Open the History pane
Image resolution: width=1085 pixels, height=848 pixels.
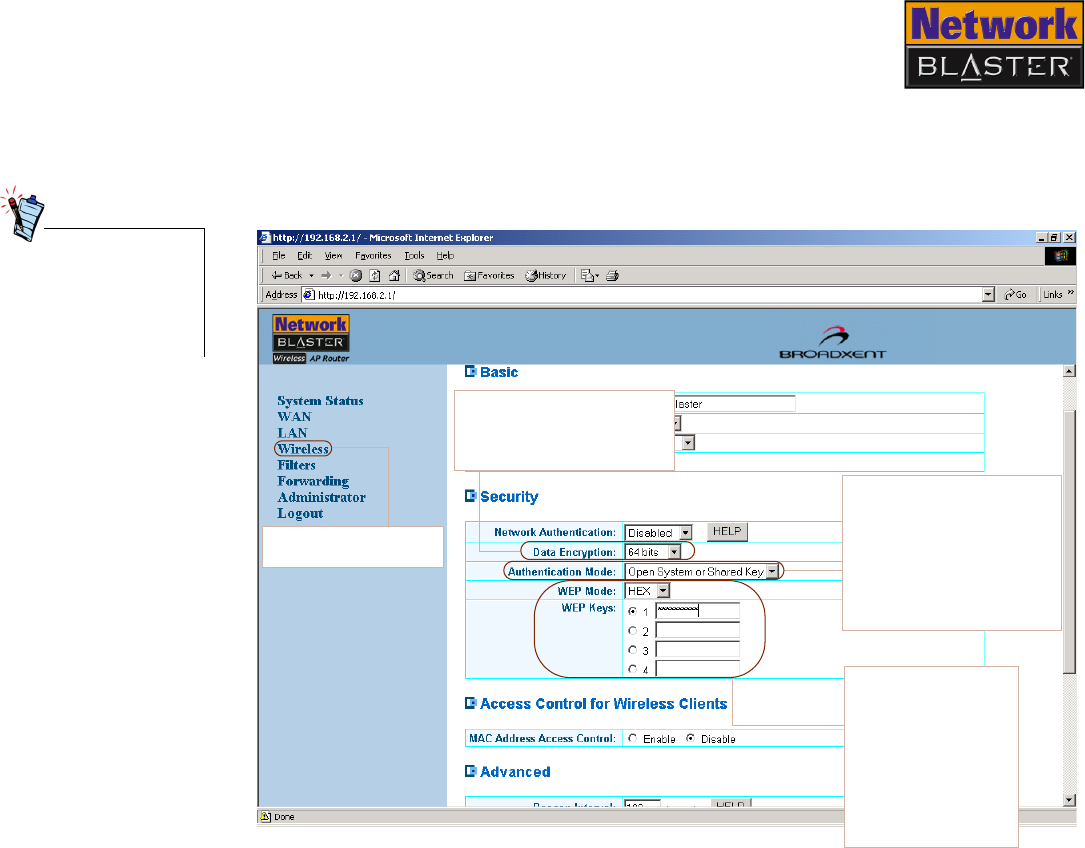(x=545, y=276)
